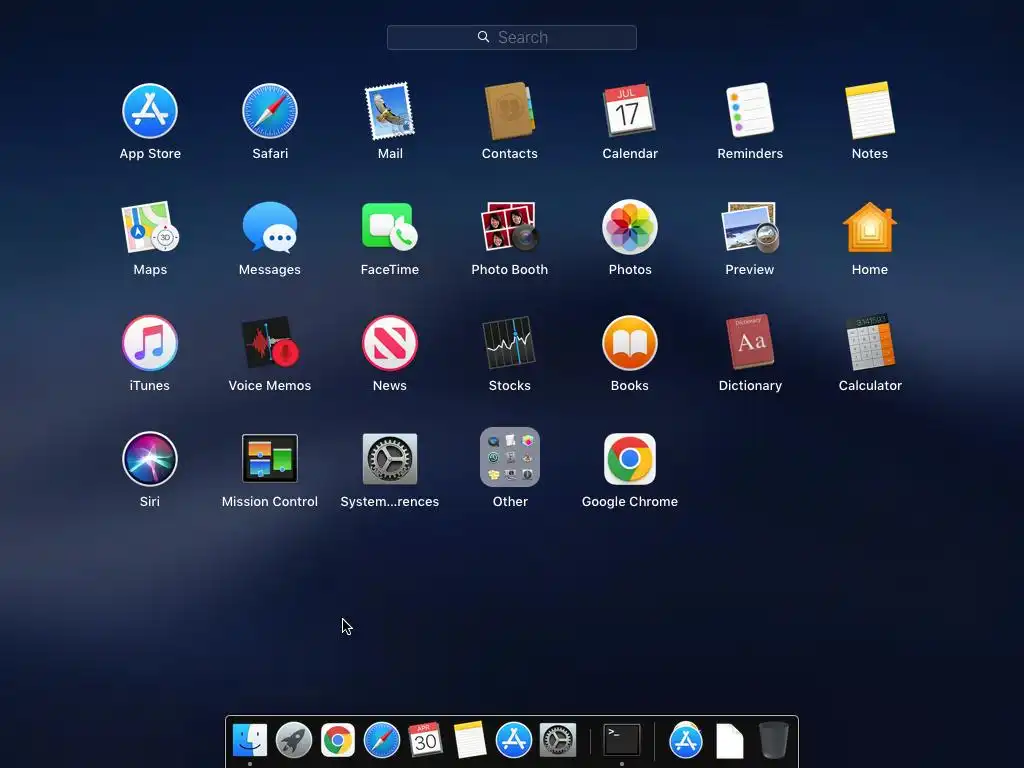This screenshot has height=768, width=1024.
Task: Open Chrome from the Dock
Action: pyautogui.click(x=338, y=740)
